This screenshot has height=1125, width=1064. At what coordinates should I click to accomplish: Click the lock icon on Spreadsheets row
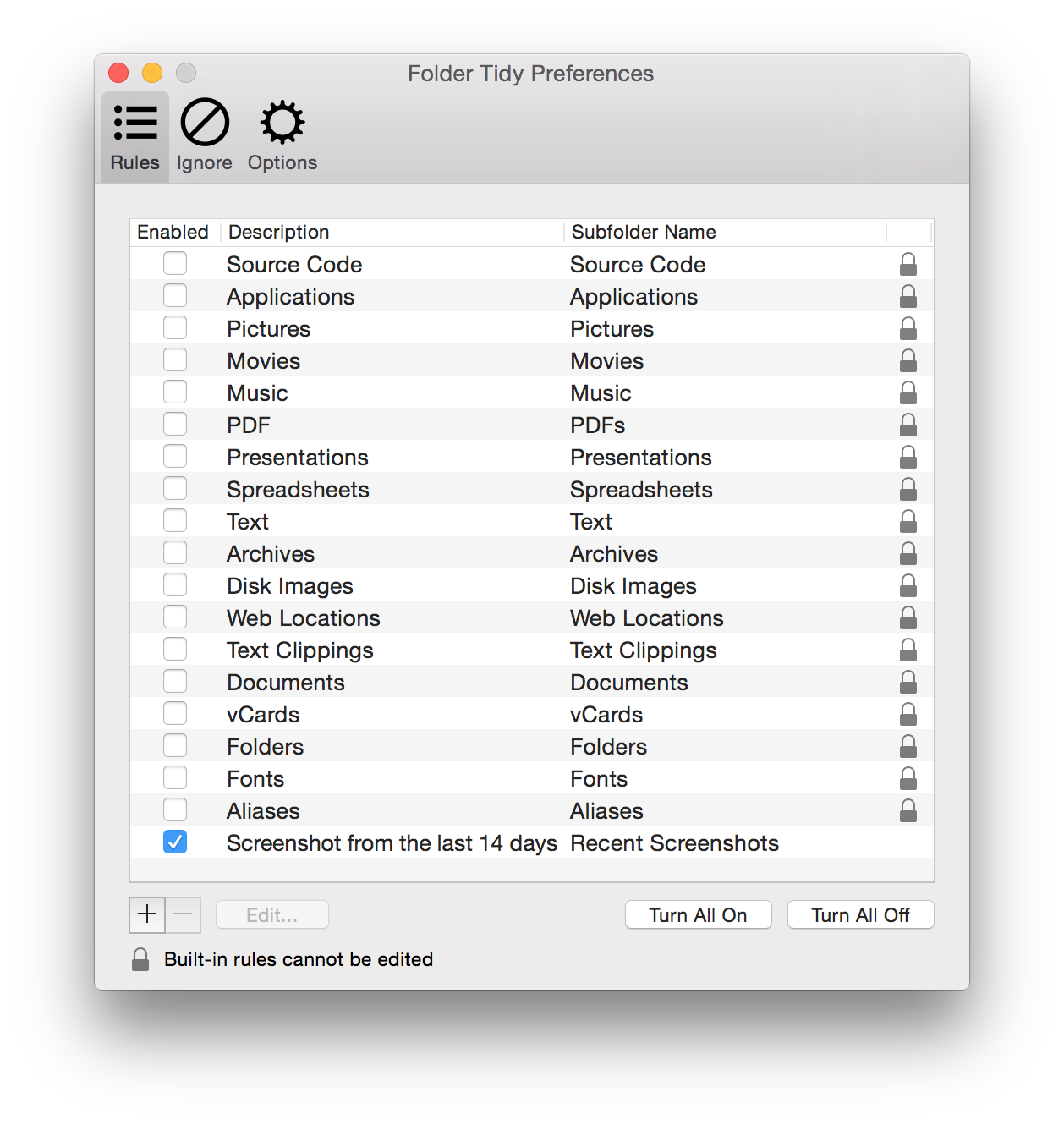(x=908, y=489)
